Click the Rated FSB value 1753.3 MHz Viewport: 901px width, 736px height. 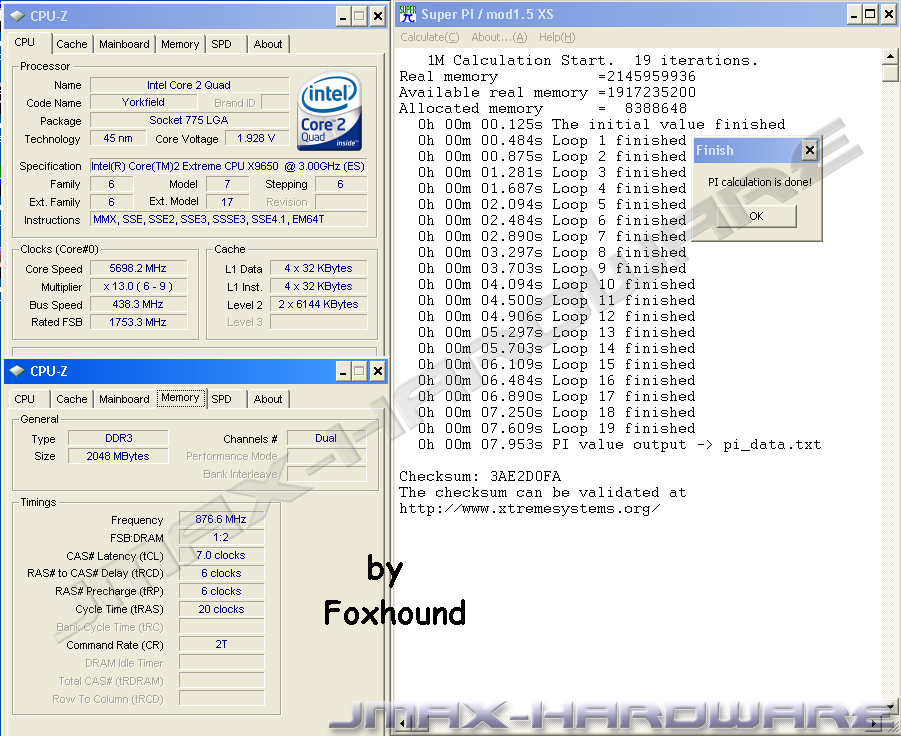(138, 322)
